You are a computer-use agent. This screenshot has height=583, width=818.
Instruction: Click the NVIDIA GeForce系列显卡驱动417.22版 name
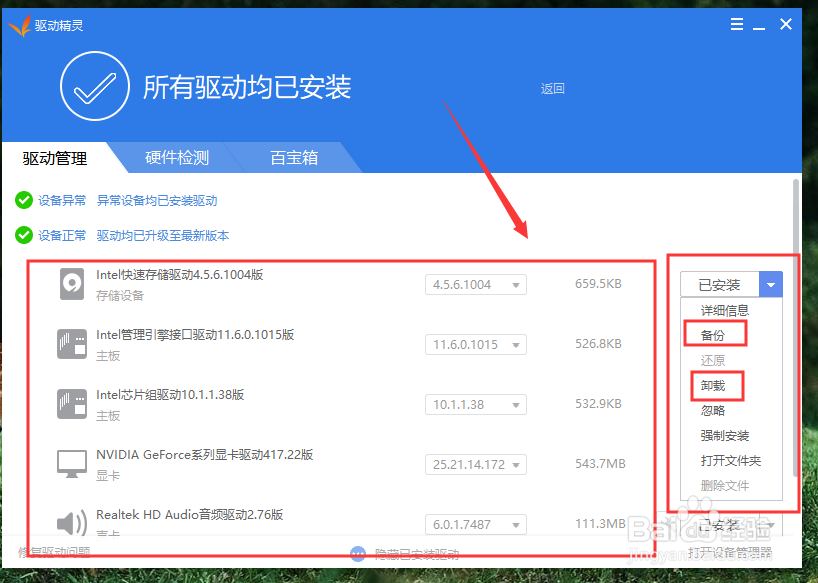[204, 455]
